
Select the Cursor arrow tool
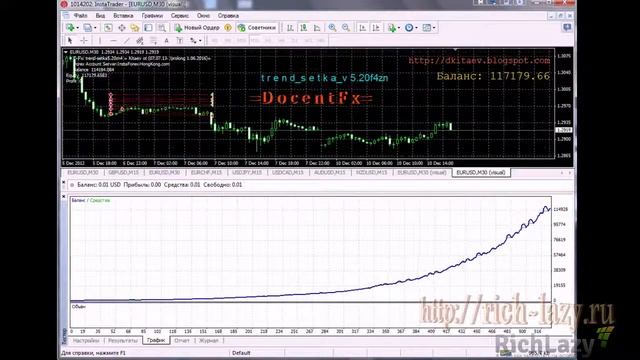[70, 40]
